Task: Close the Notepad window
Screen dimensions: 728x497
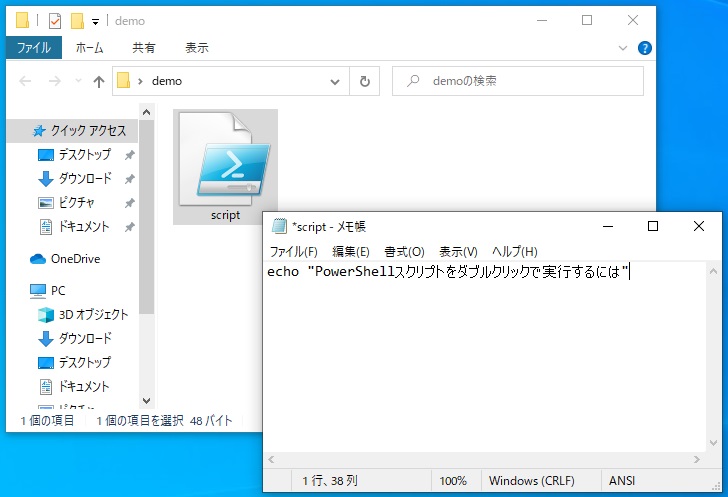Action: (698, 226)
